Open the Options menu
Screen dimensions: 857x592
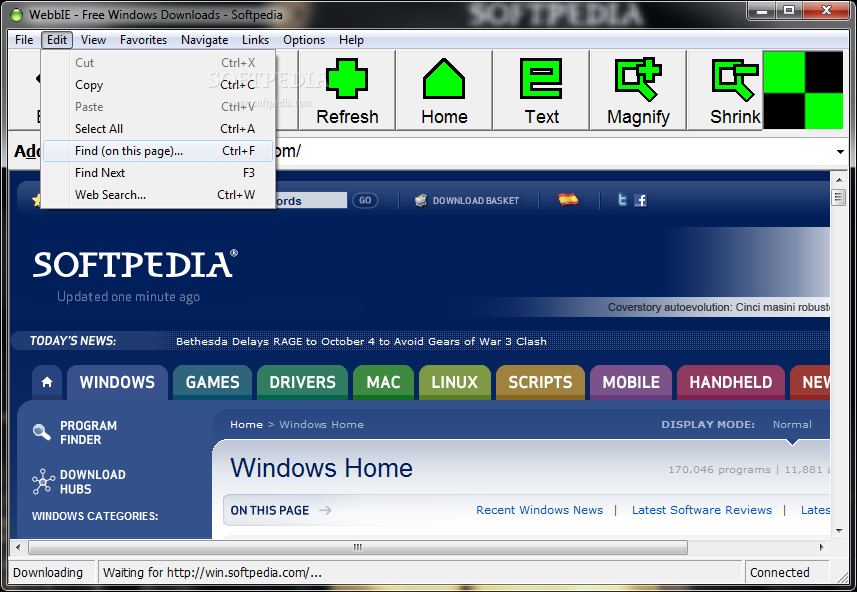[x=304, y=40]
